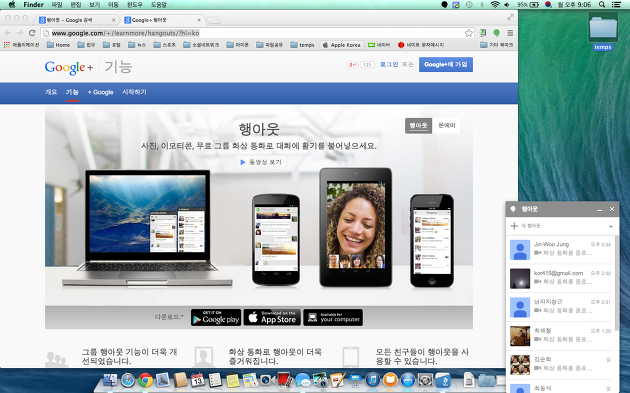Screen dimensions: 630x393
Task: Click the Google Play download badge
Action: [x=216, y=317]
